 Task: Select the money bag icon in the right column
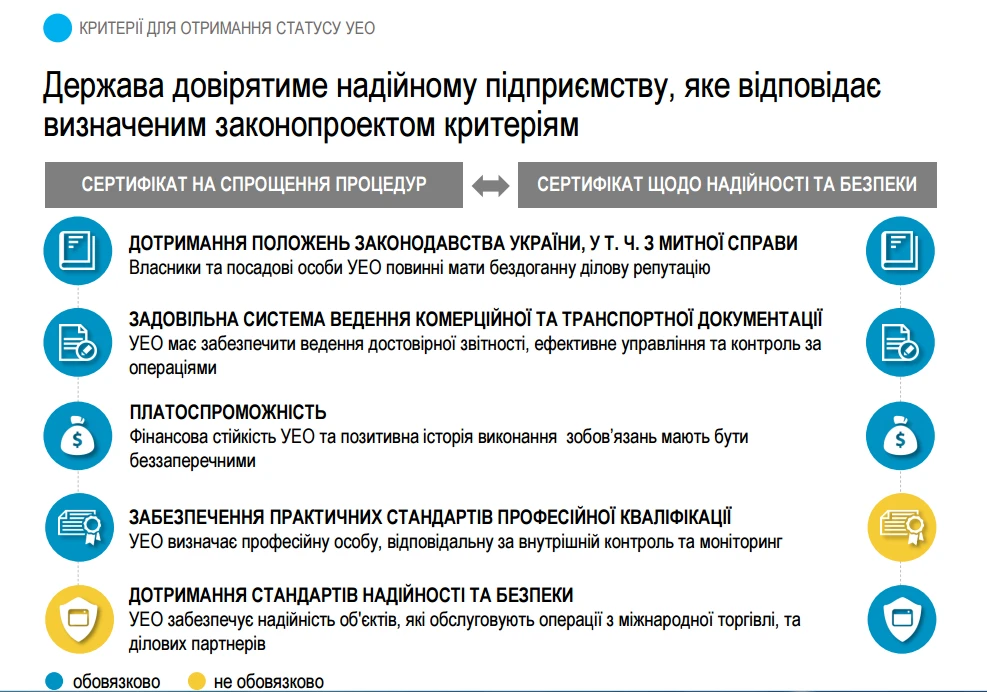pyautogui.click(x=899, y=435)
